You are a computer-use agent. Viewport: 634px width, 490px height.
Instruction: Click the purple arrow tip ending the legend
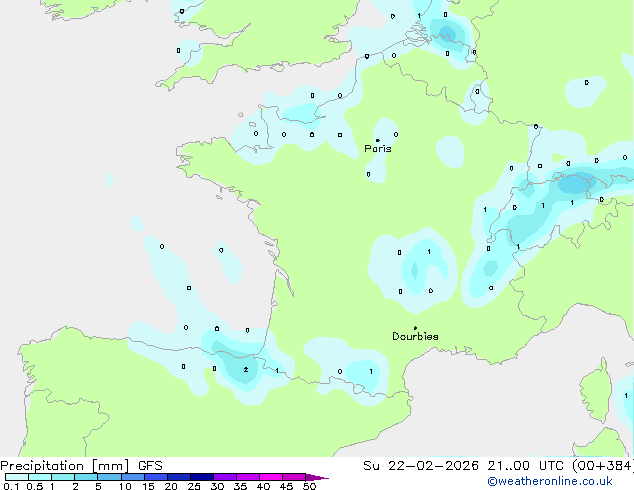pos(317,477)
